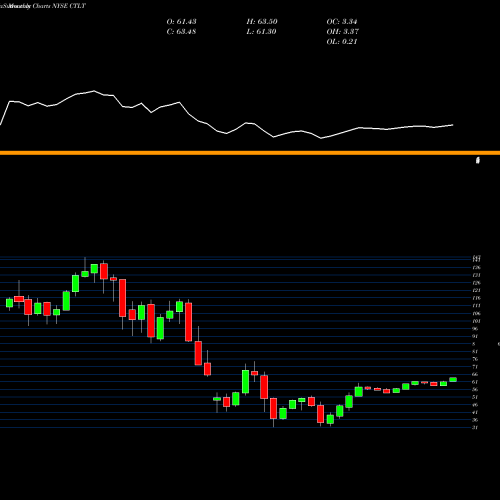This screenshot has height=500, width=500.
Task: Click the 106 price axis label
Action: pyautogui.click(x=476, y=313)
